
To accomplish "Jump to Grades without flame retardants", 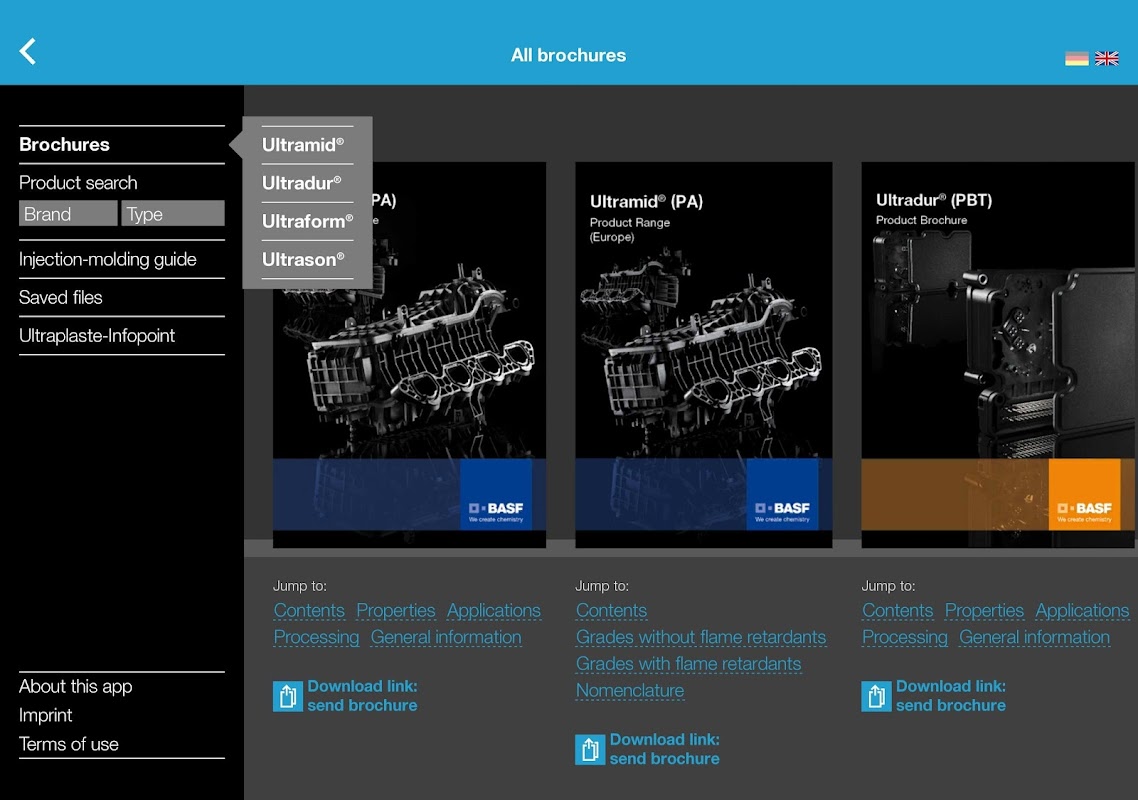I will pyautogui.click(x=701, y=637).
